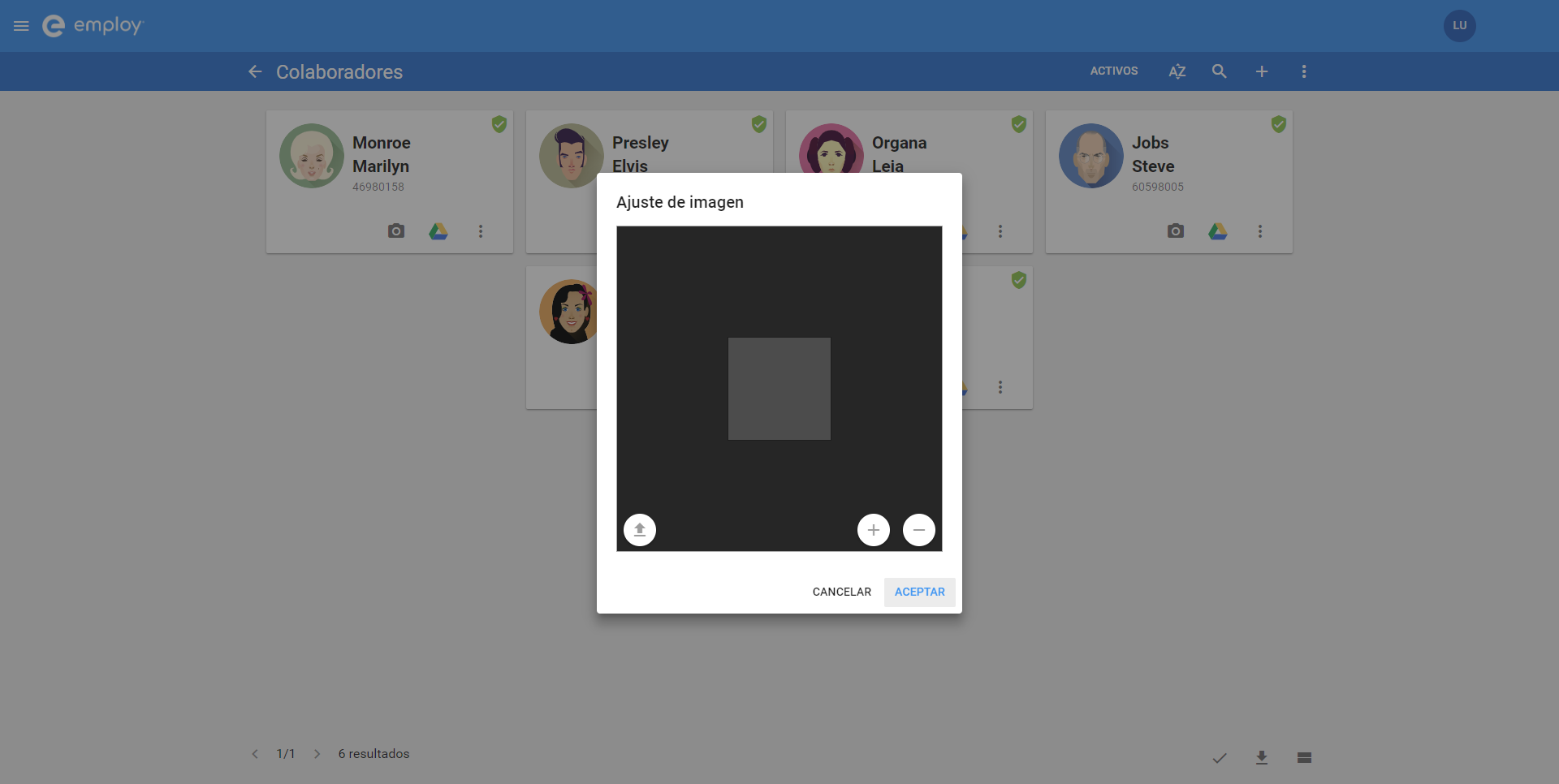Click Monroe Marilyn's avatar photo
This screenshot has width=1559, height=784.
coord(312,156)
